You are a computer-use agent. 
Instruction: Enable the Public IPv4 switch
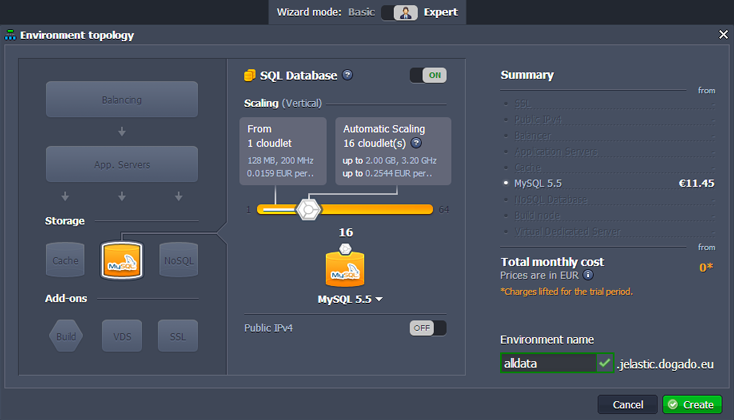point(428,328)
